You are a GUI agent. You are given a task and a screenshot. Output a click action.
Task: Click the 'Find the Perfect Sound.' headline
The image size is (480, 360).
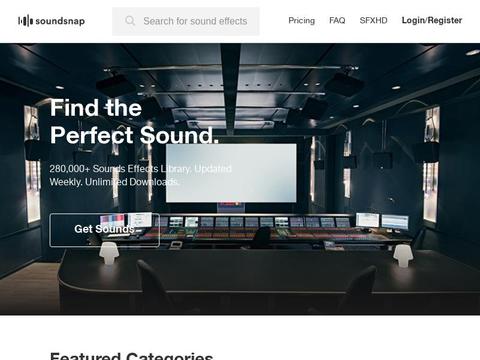pyautogui.click(x=134, y=121)
